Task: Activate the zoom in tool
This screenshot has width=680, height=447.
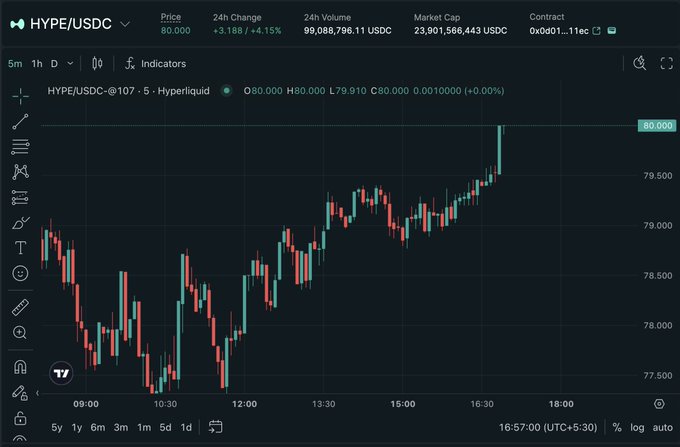Action: 20,333
